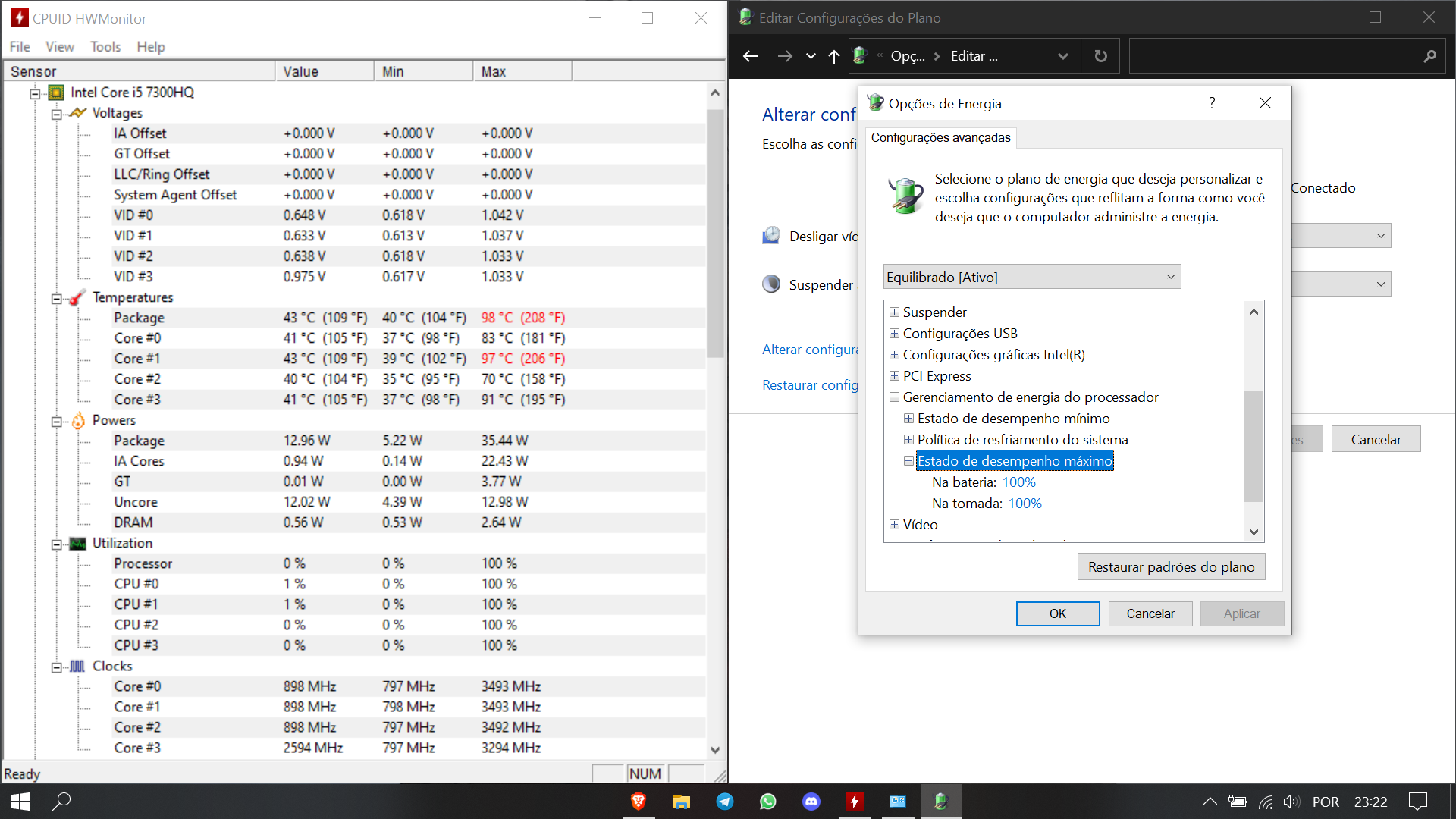Click the volume speaker tray icon

coord(1291,802)
